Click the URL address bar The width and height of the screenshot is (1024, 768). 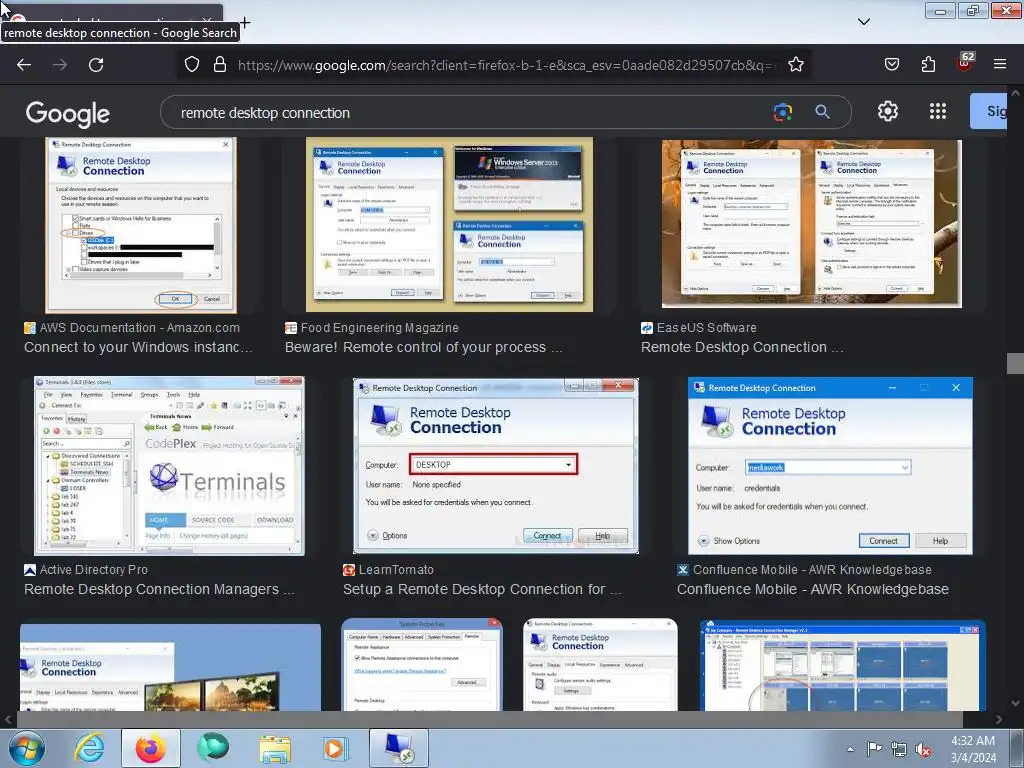[506, 65]
